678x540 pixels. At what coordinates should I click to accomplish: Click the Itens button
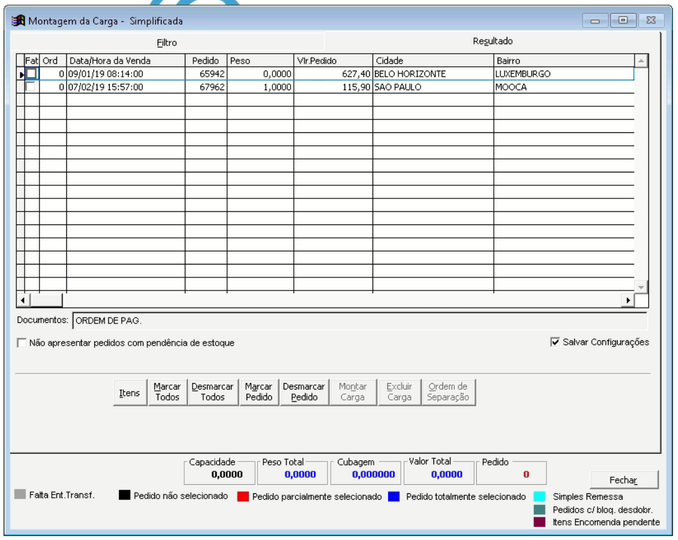click(x=129, y=393)
